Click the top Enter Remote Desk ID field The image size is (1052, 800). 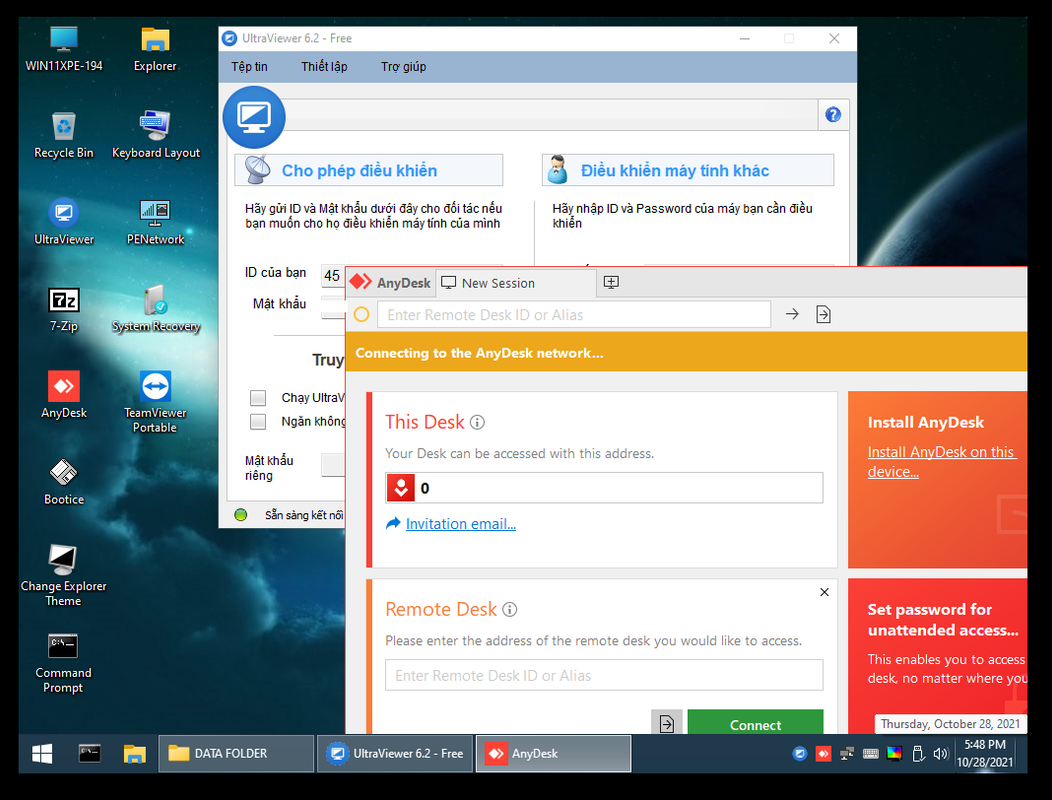[574, 315]
